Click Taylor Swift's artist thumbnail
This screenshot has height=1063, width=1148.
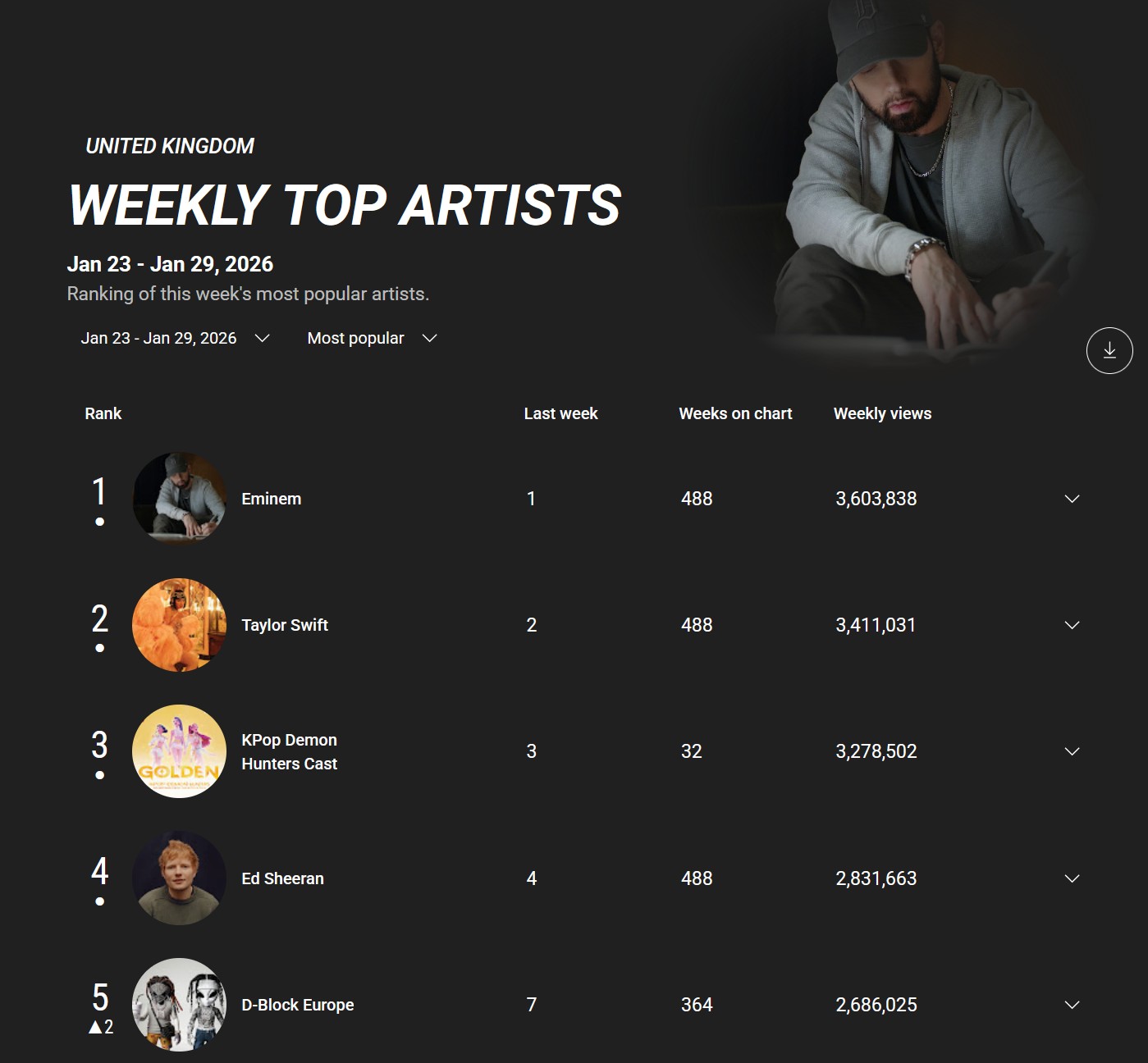pos(179,625)
